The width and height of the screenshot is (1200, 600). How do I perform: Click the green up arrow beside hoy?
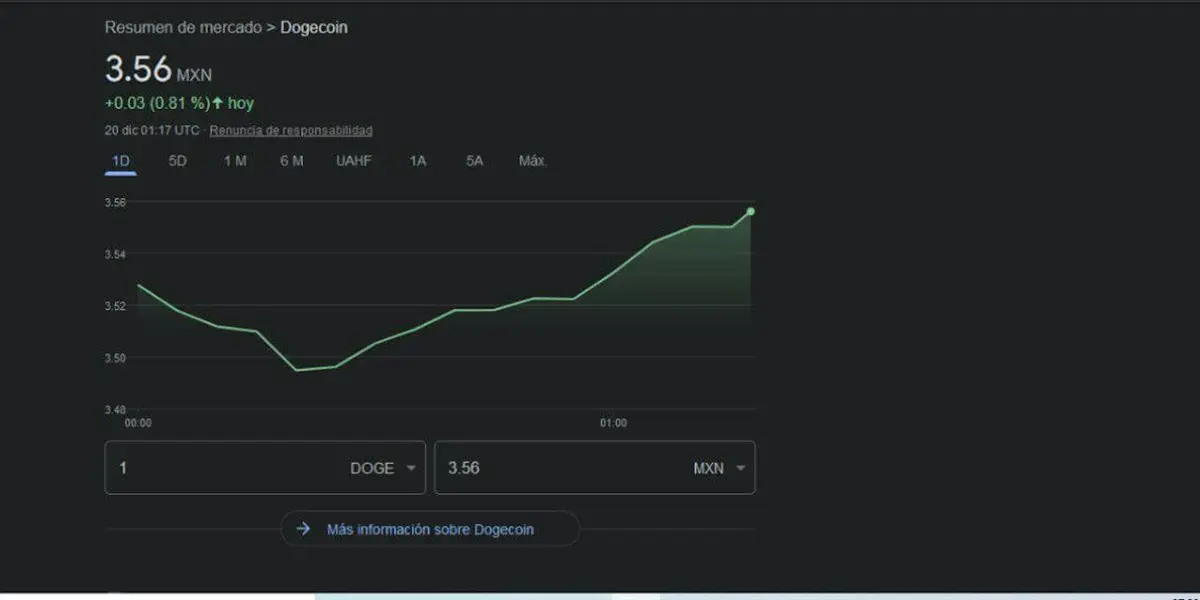[217, 103]
